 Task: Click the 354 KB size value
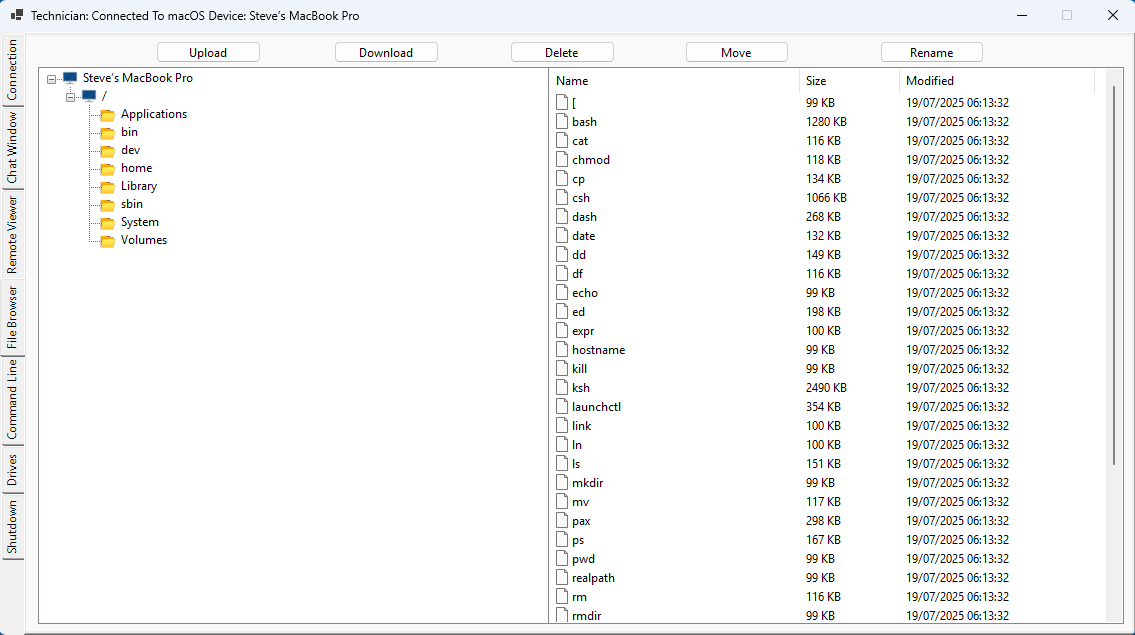[823, 407]
